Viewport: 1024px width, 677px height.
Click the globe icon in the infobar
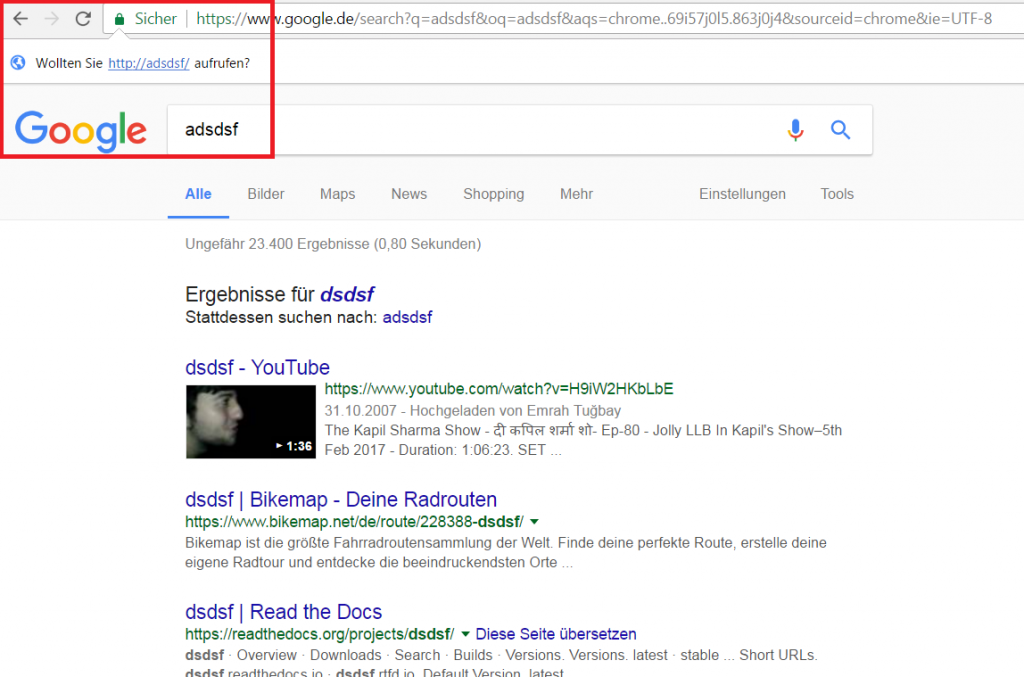tap(18, 63)
